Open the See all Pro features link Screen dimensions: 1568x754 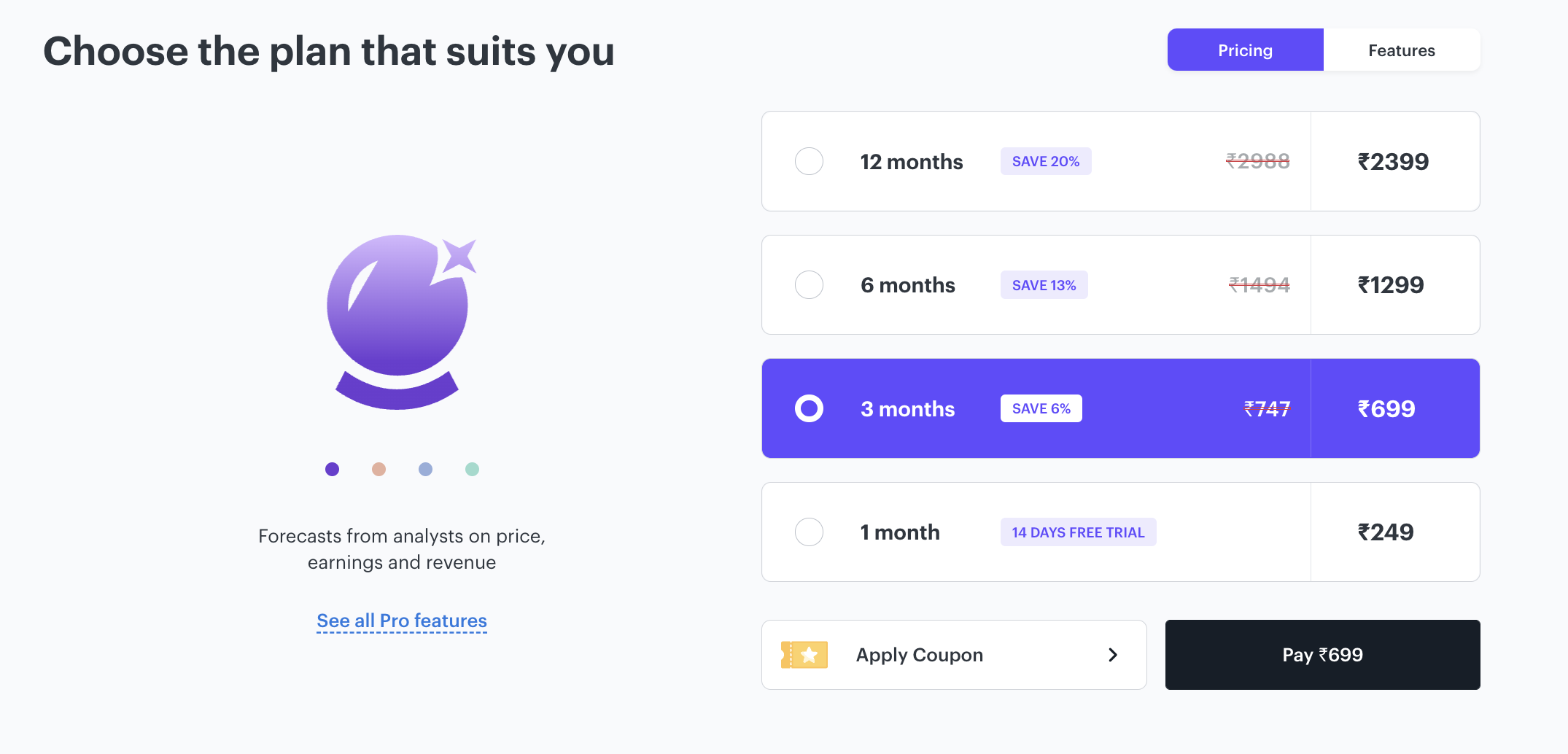point(402,621)
